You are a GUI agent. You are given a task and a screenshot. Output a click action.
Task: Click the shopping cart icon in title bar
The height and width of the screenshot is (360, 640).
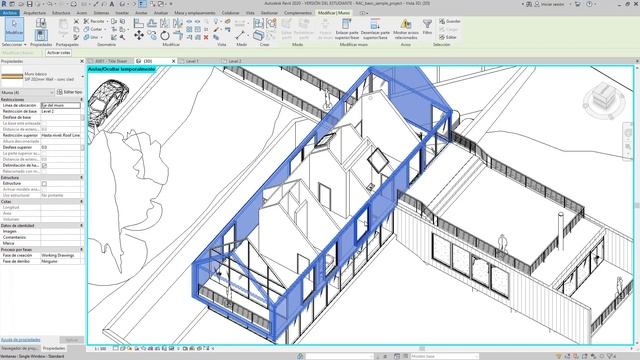578,4
